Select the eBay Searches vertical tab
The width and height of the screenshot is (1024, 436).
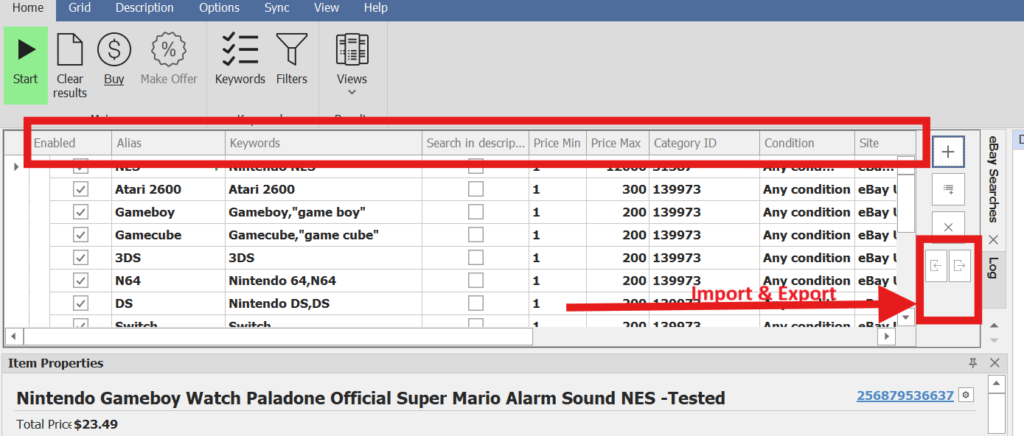point(993,179)
